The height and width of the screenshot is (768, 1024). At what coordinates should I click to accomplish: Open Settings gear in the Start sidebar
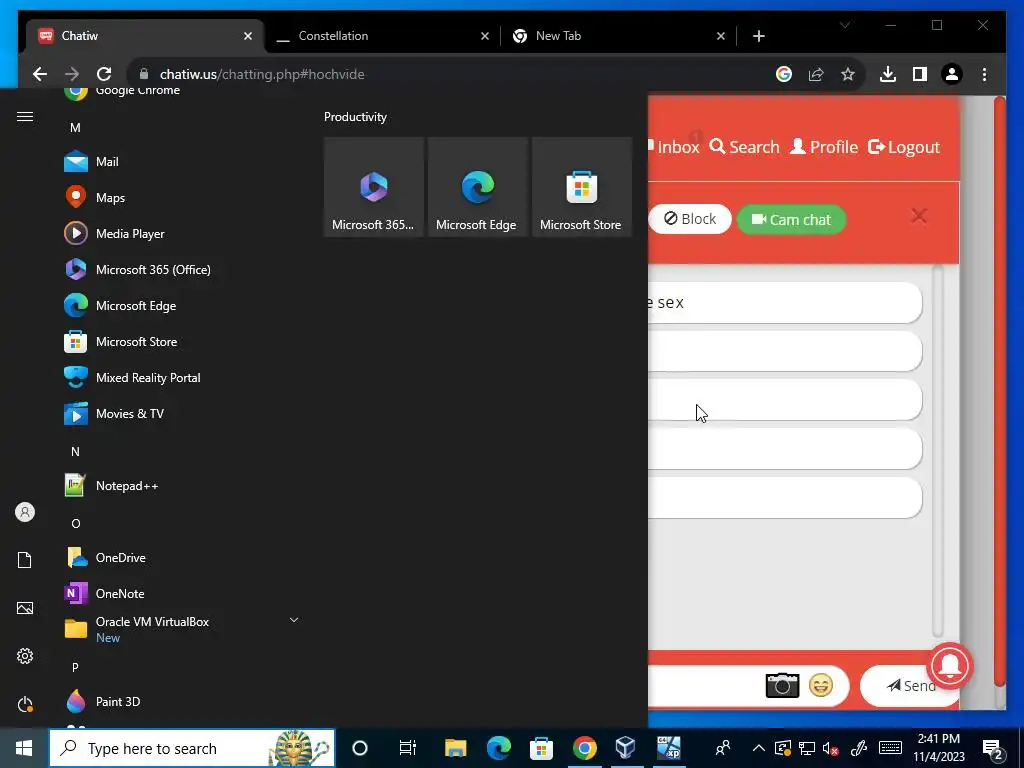pyautogui.click(x=25, y=656)
